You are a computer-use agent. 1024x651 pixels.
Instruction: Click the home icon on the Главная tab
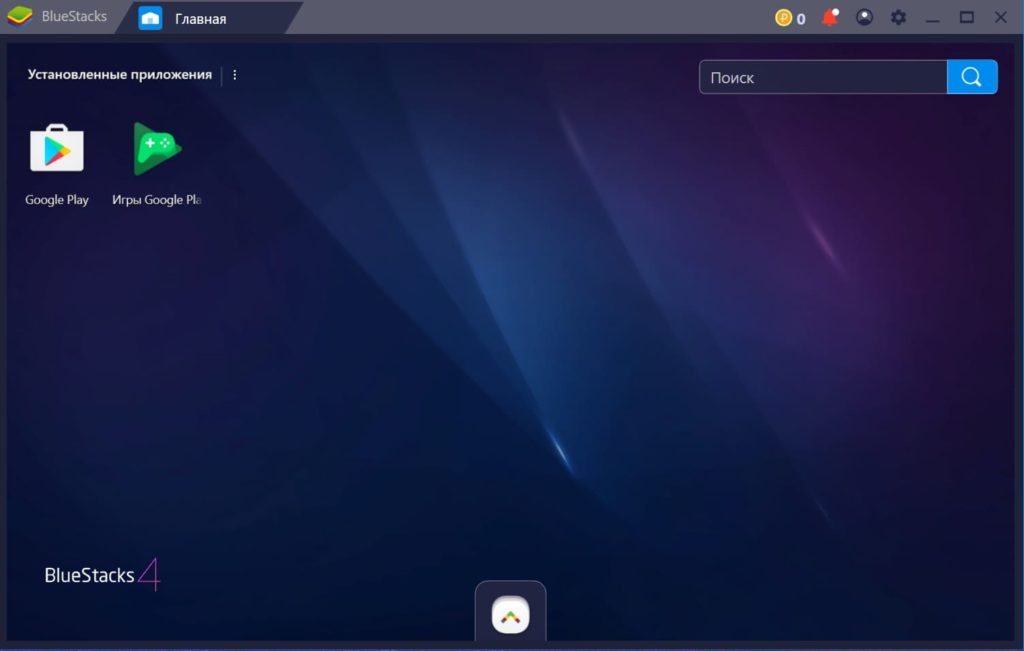[x=149, y=17]
